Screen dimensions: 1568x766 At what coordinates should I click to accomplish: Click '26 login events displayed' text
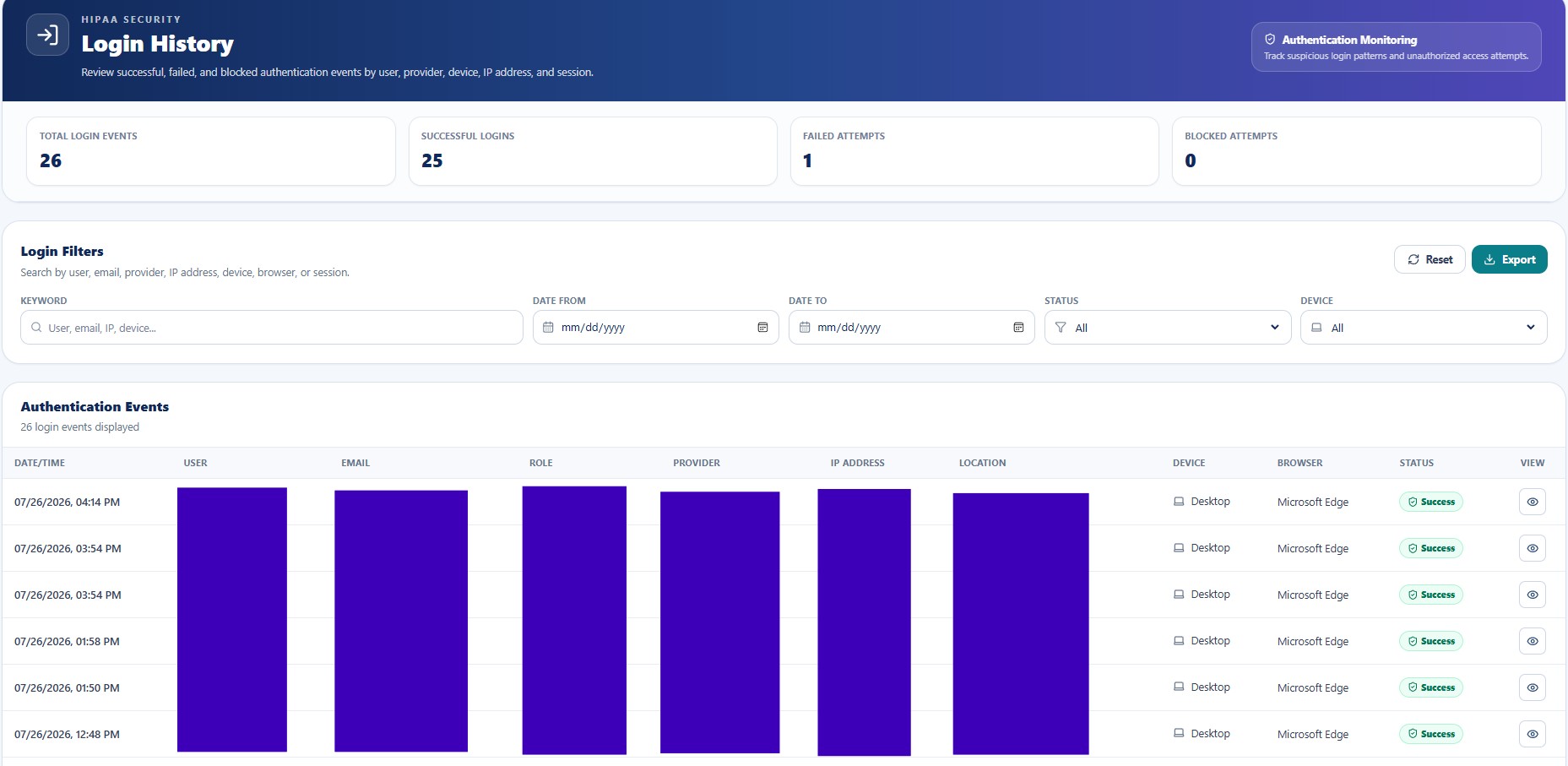click(x=80, y=426)
